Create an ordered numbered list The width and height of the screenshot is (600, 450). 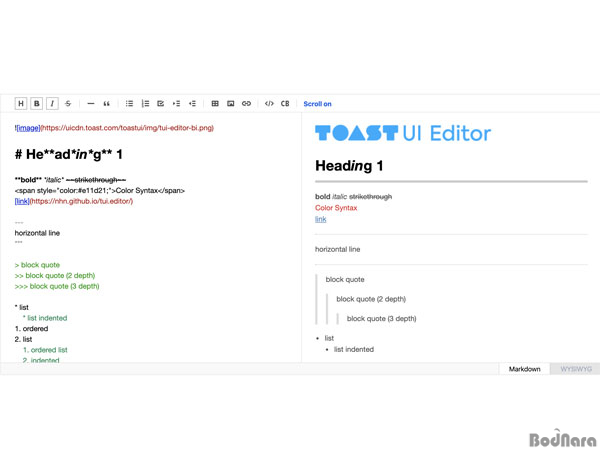pos(145,103)
